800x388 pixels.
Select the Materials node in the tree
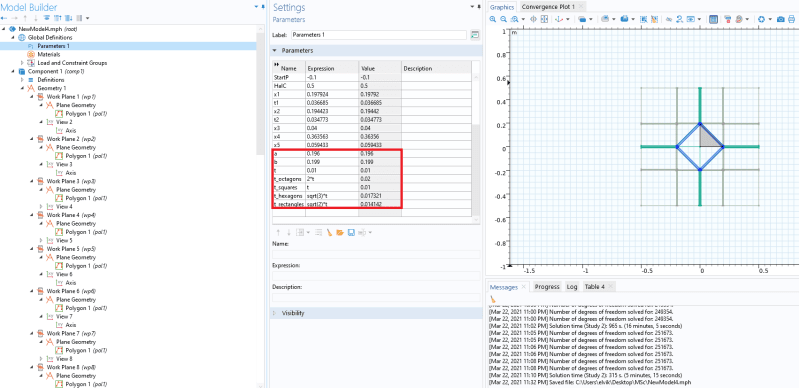[49, 54]
